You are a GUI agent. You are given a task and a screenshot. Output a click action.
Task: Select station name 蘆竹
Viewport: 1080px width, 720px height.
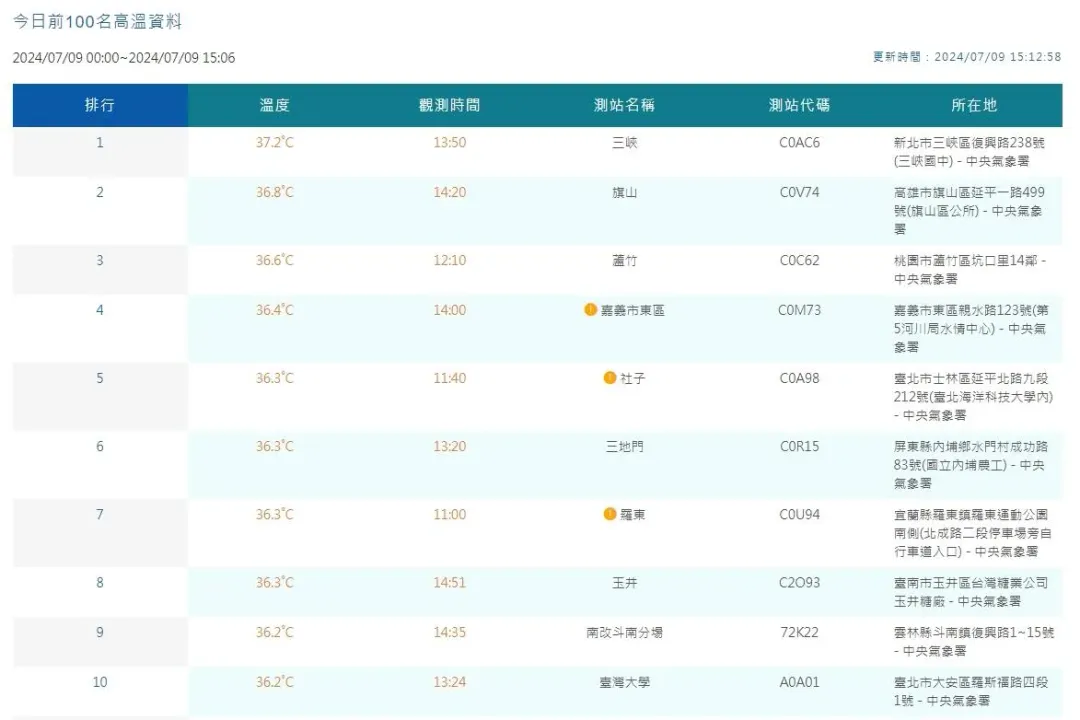pos(625,260)
